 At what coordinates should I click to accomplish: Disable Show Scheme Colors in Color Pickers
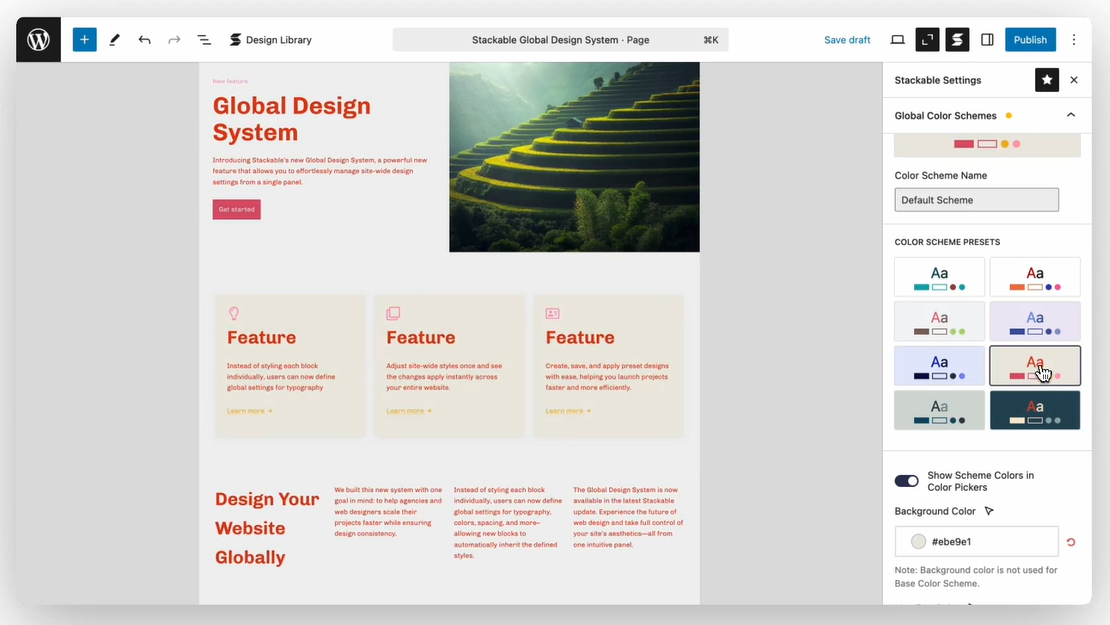[906, 481]
